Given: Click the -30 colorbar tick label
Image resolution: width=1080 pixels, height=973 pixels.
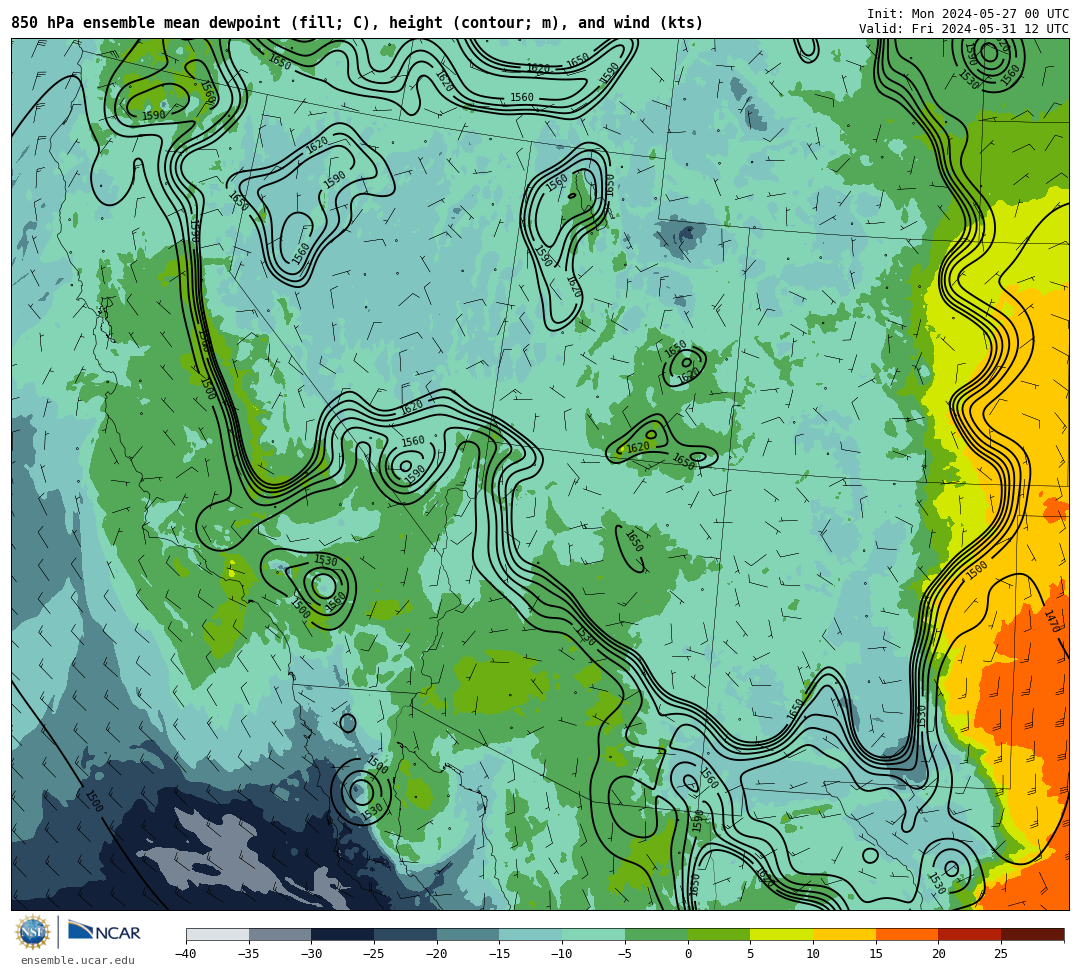Looking at the screenshot, I should (311, 954).
